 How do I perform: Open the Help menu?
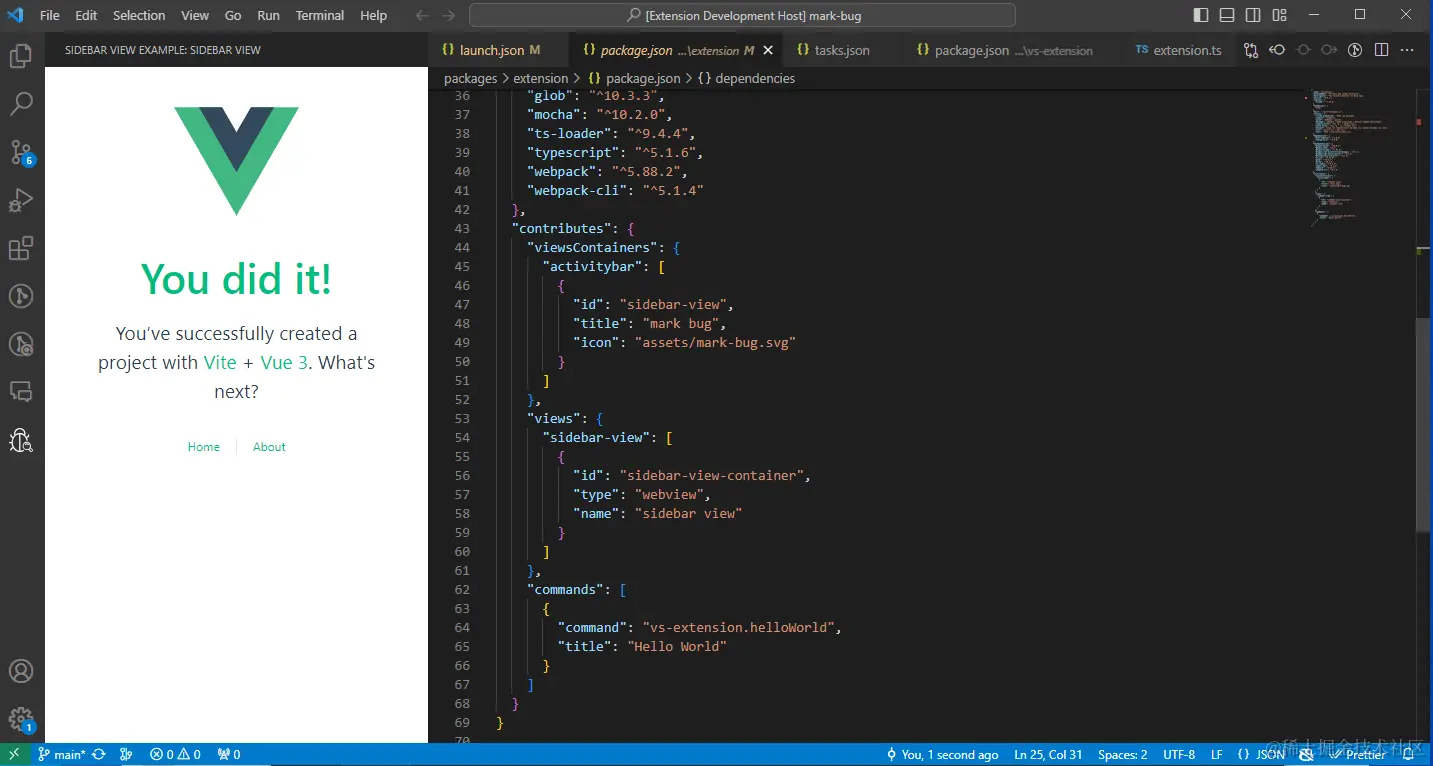(373, 16)
